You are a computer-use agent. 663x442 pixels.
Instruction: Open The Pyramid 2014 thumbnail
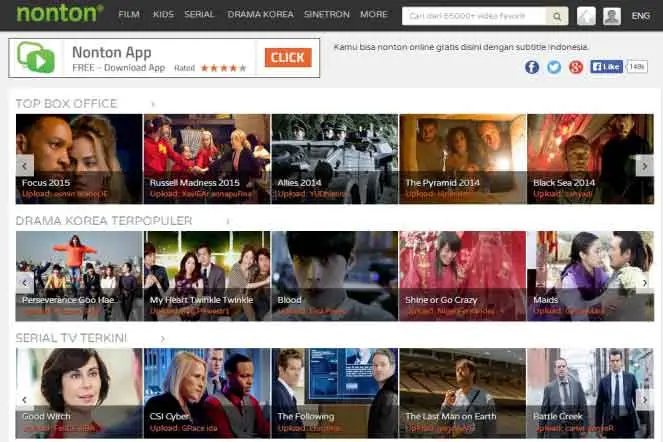pos(463,159)
